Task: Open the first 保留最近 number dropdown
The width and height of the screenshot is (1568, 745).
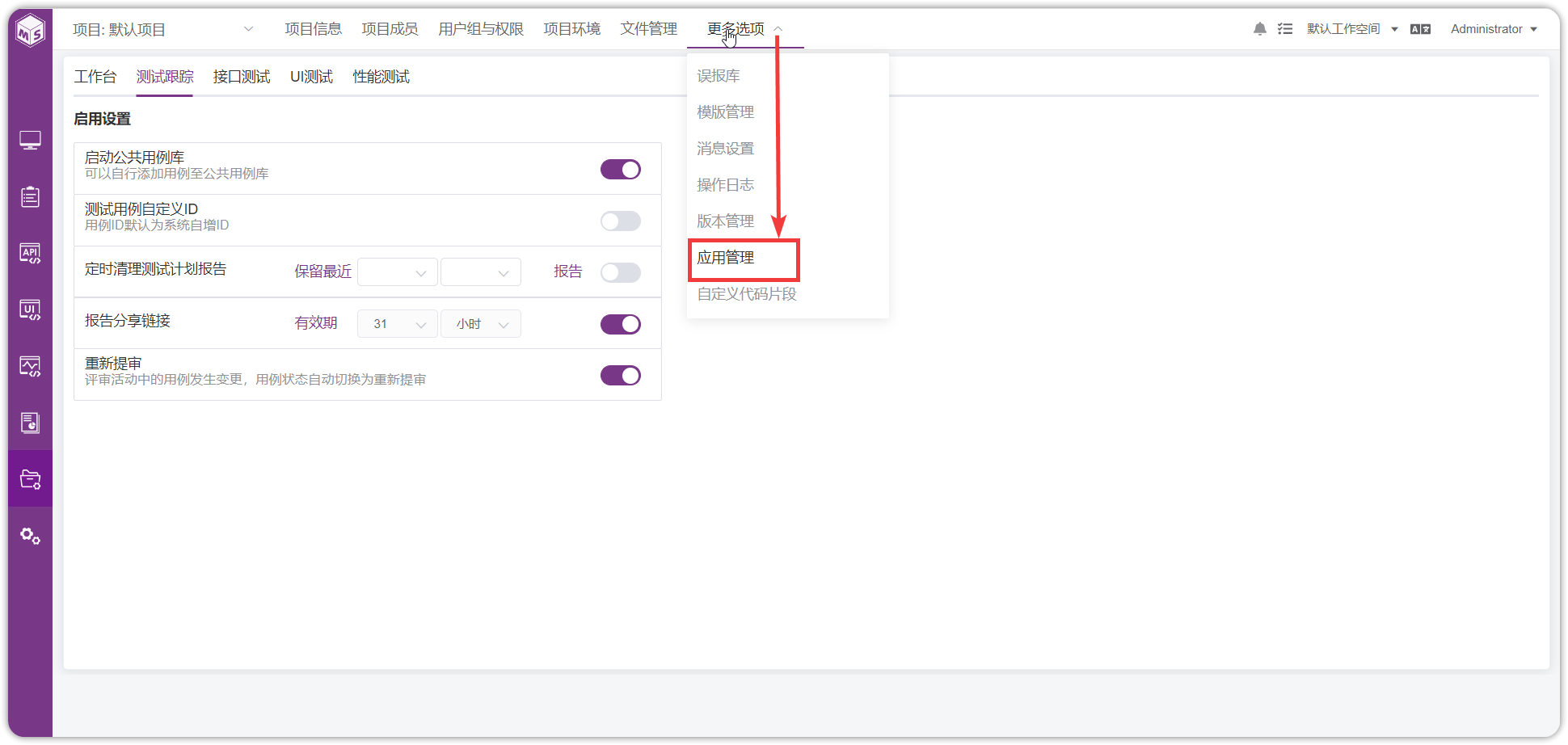Action: (398, 272)
